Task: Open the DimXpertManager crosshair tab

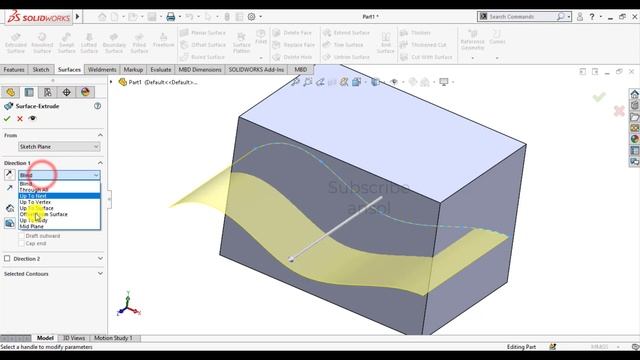Action: pos(67,92)
